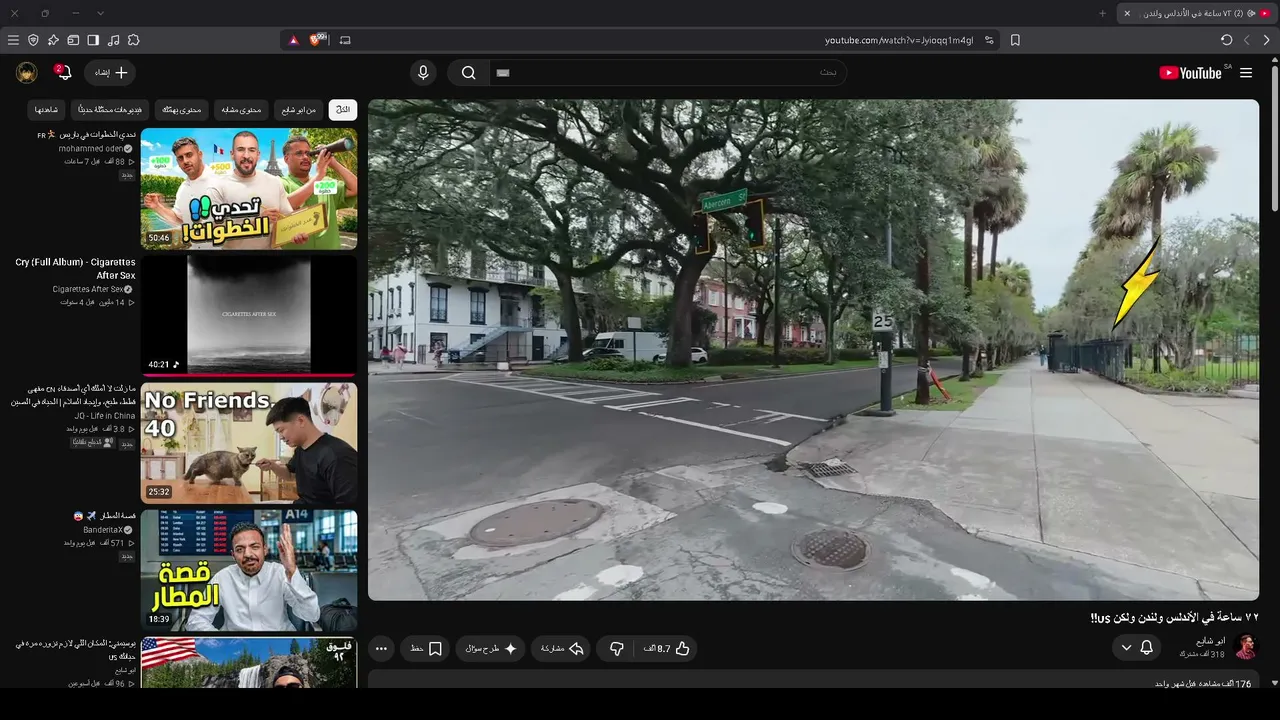This screenshot has width=1280, height=720.
Task: Open the قصة المطار video thumbnail
Action: (x=249, y=570)
